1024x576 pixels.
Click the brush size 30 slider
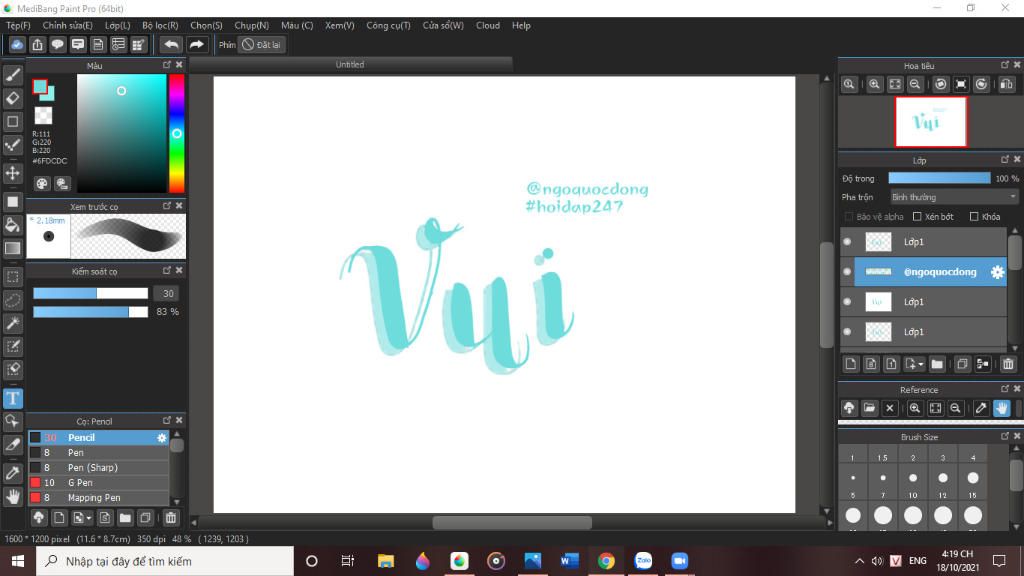tap(91, 293)
